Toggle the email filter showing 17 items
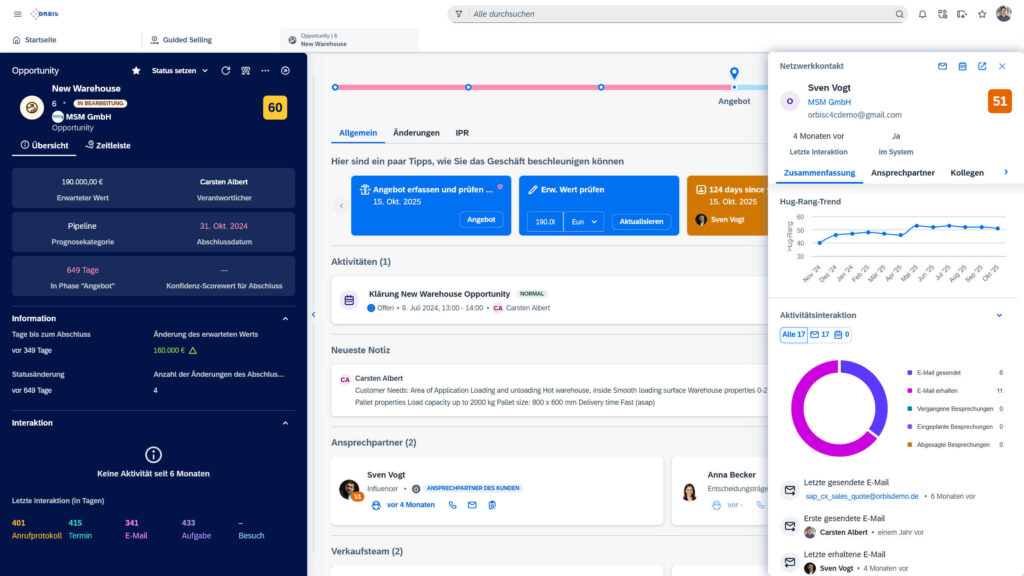Viewport: 1024px width, 576px height. pos(818,335)
